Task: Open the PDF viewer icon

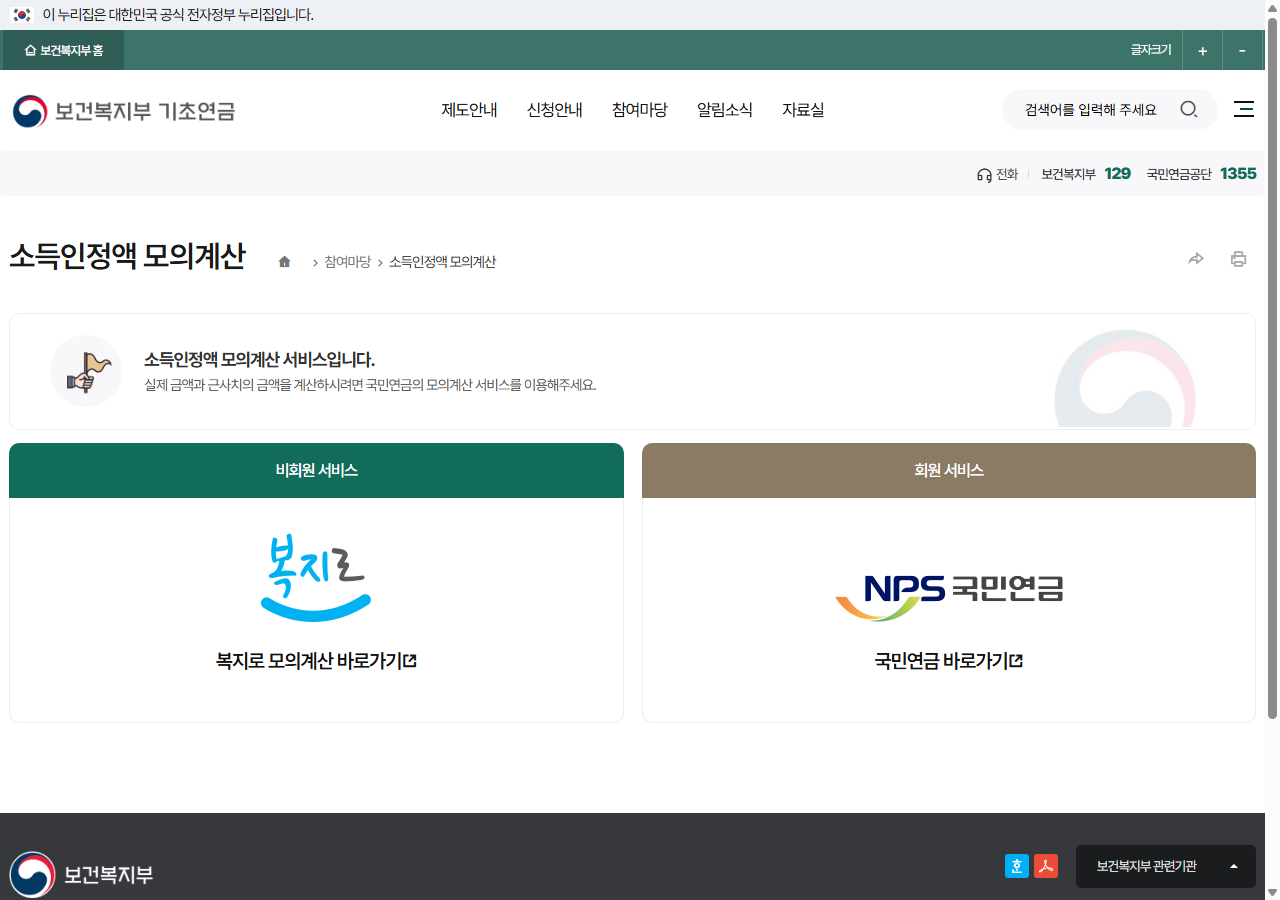Action: click(x=1046, y=866)
